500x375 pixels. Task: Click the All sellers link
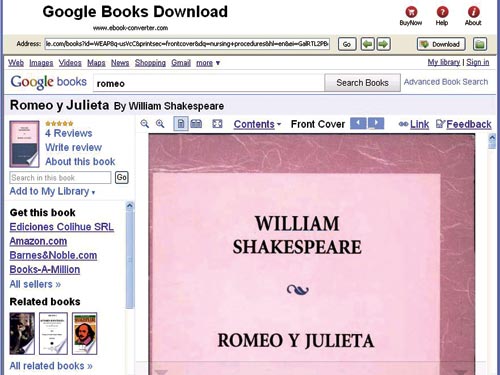point(35,284)
